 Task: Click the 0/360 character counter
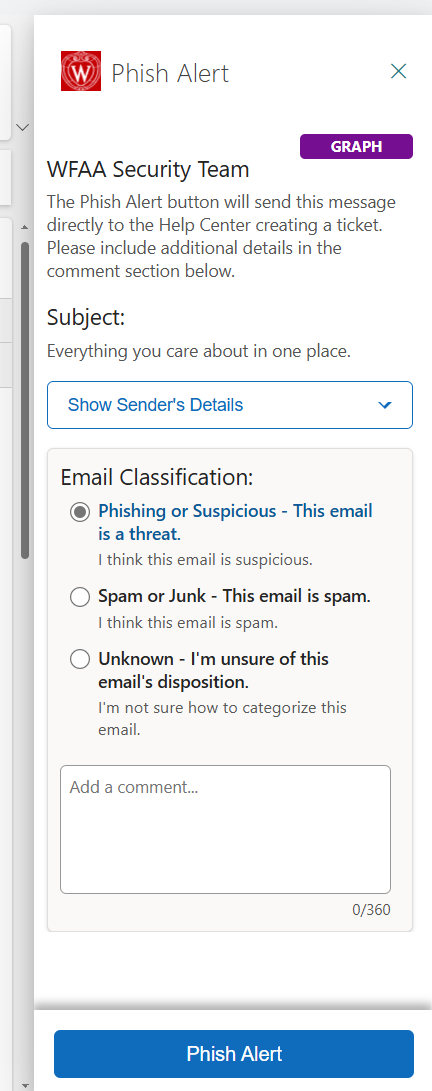pos(371,909)
